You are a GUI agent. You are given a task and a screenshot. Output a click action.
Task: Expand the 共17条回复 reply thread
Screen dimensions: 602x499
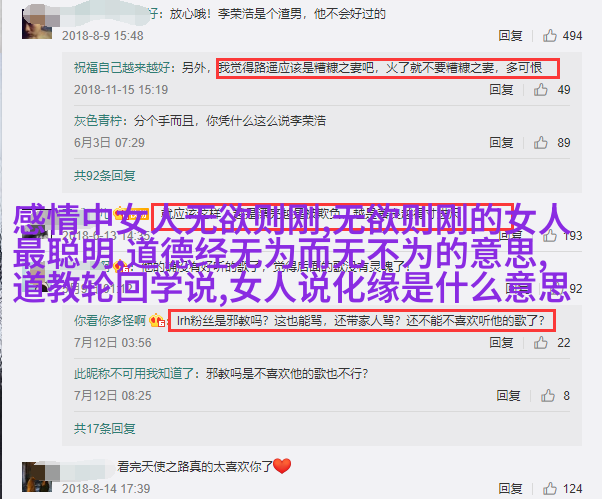pyautogui.click(x=104, y=428)
